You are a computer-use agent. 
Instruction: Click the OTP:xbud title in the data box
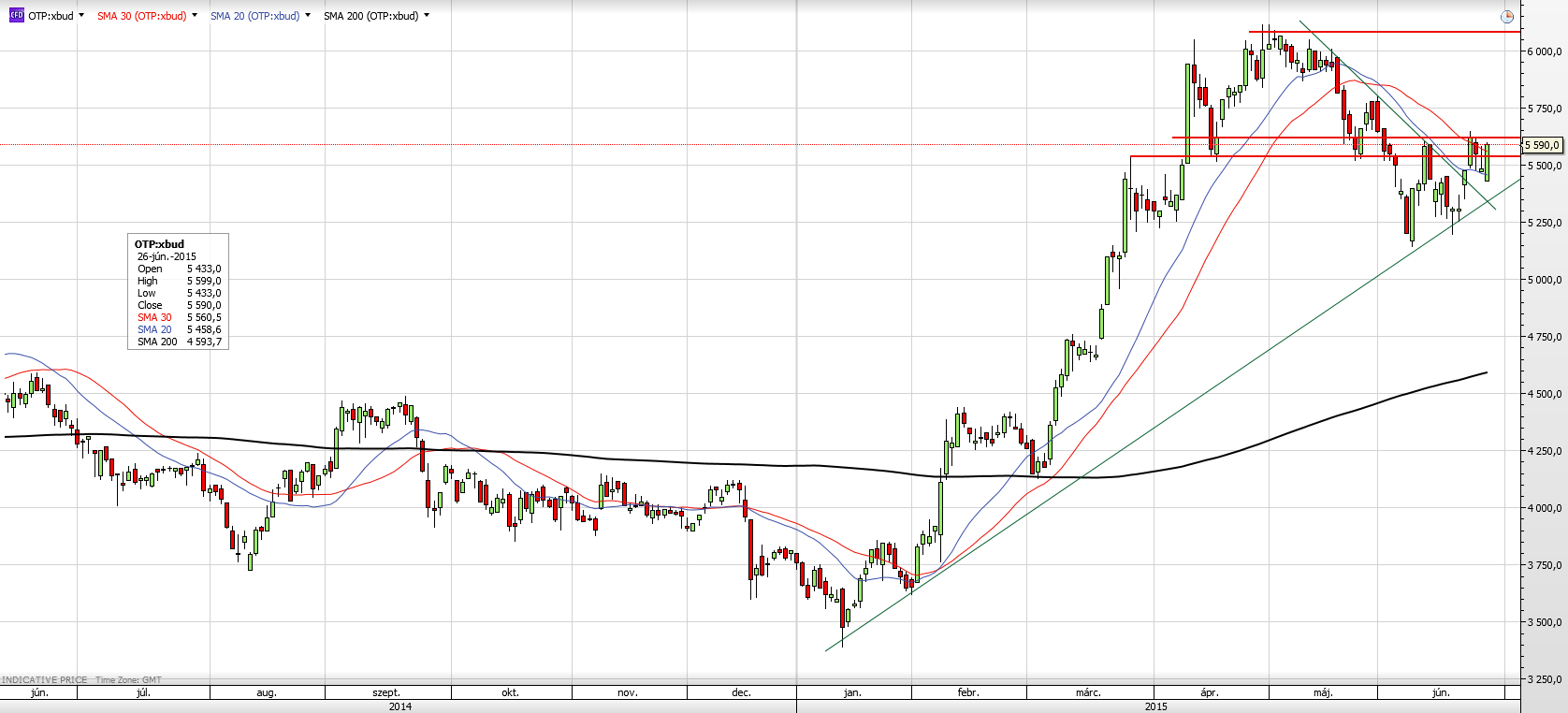159,244
